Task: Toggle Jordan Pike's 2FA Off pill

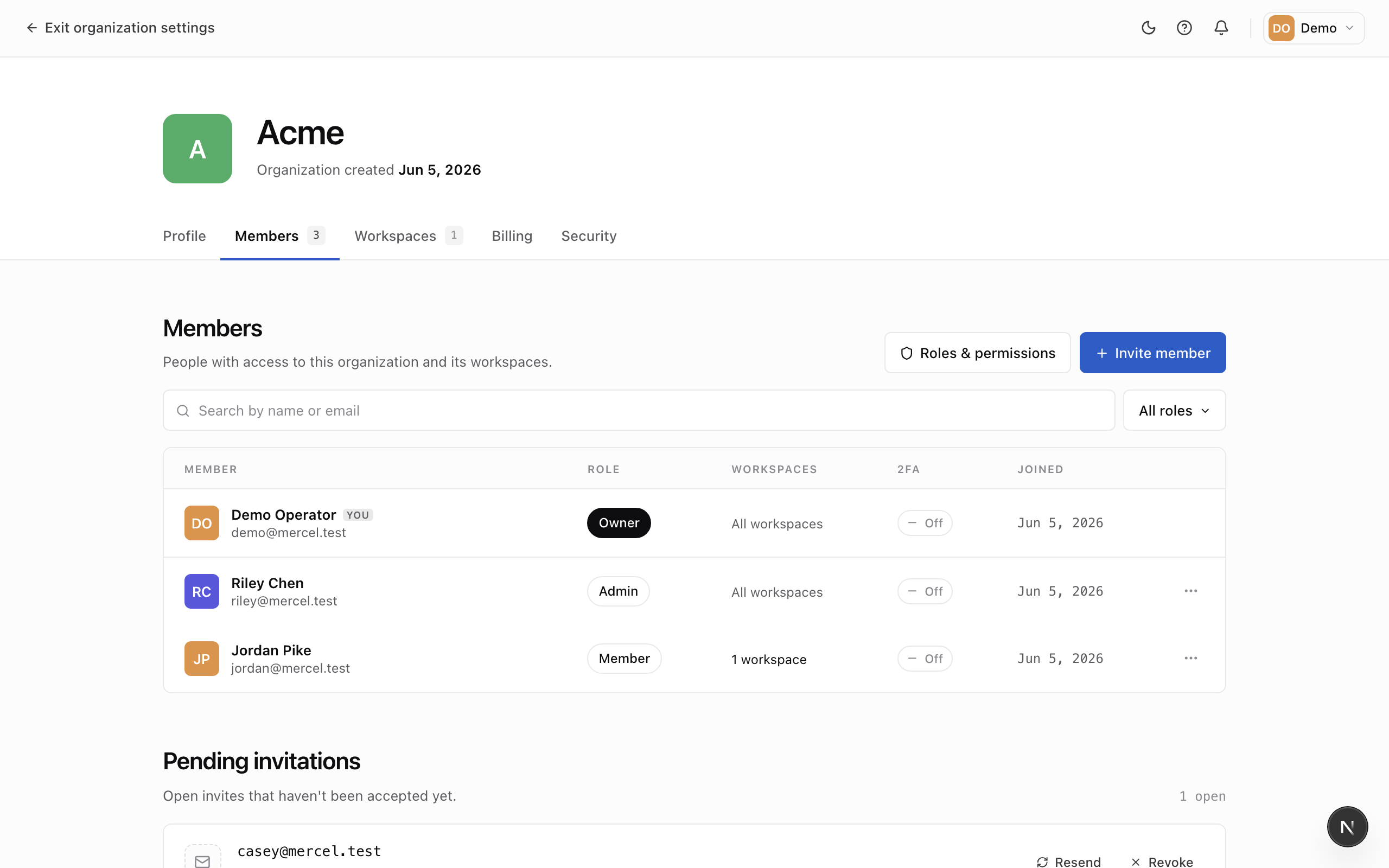Action: click(x=925, y=659)
